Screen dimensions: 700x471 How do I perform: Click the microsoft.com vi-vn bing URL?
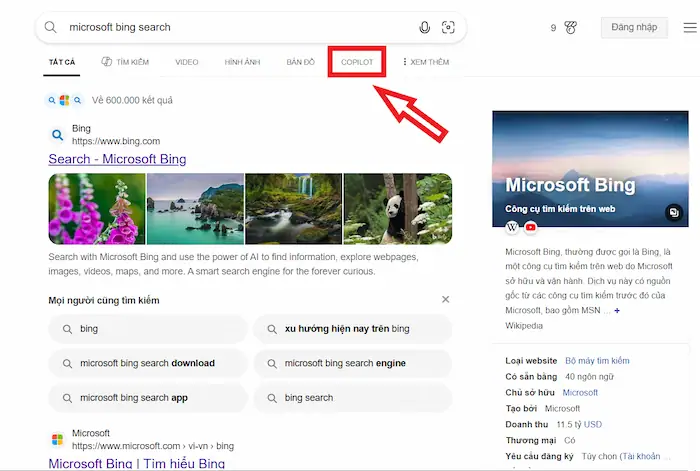[153, 446]
